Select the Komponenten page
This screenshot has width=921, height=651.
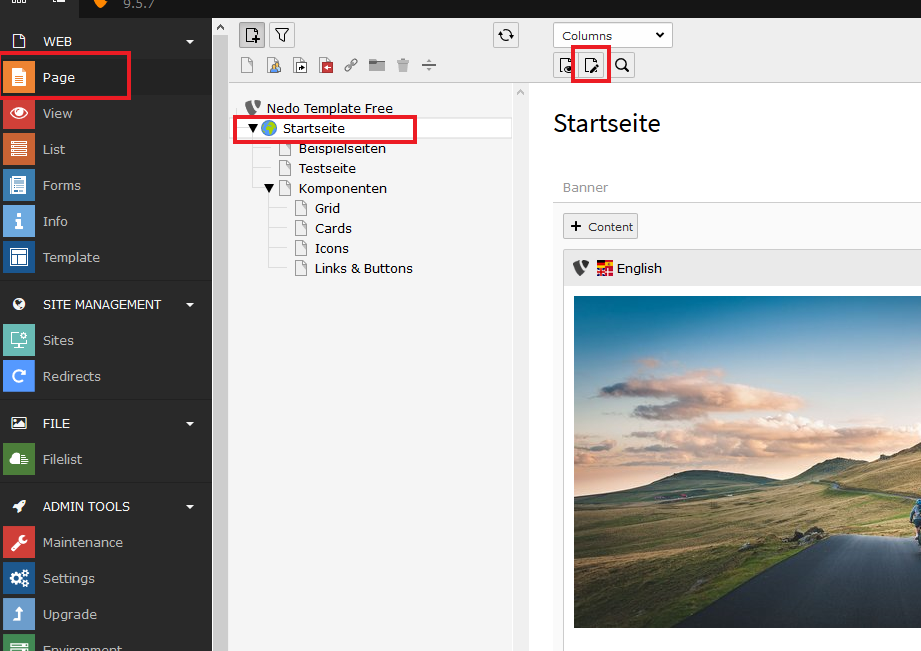click(342, 189)
